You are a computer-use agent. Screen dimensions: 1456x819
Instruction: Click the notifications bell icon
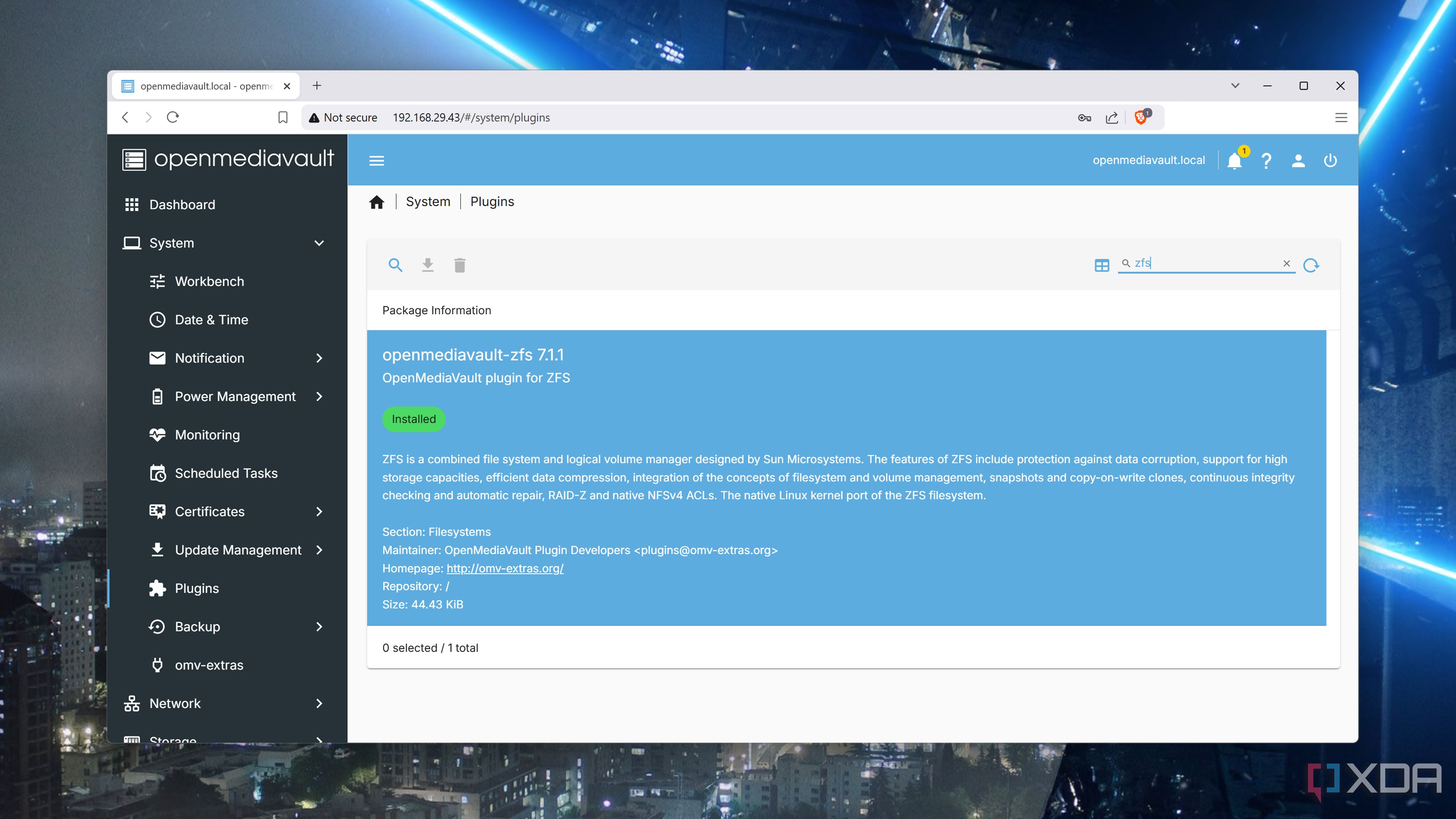tap(1234, 161)
